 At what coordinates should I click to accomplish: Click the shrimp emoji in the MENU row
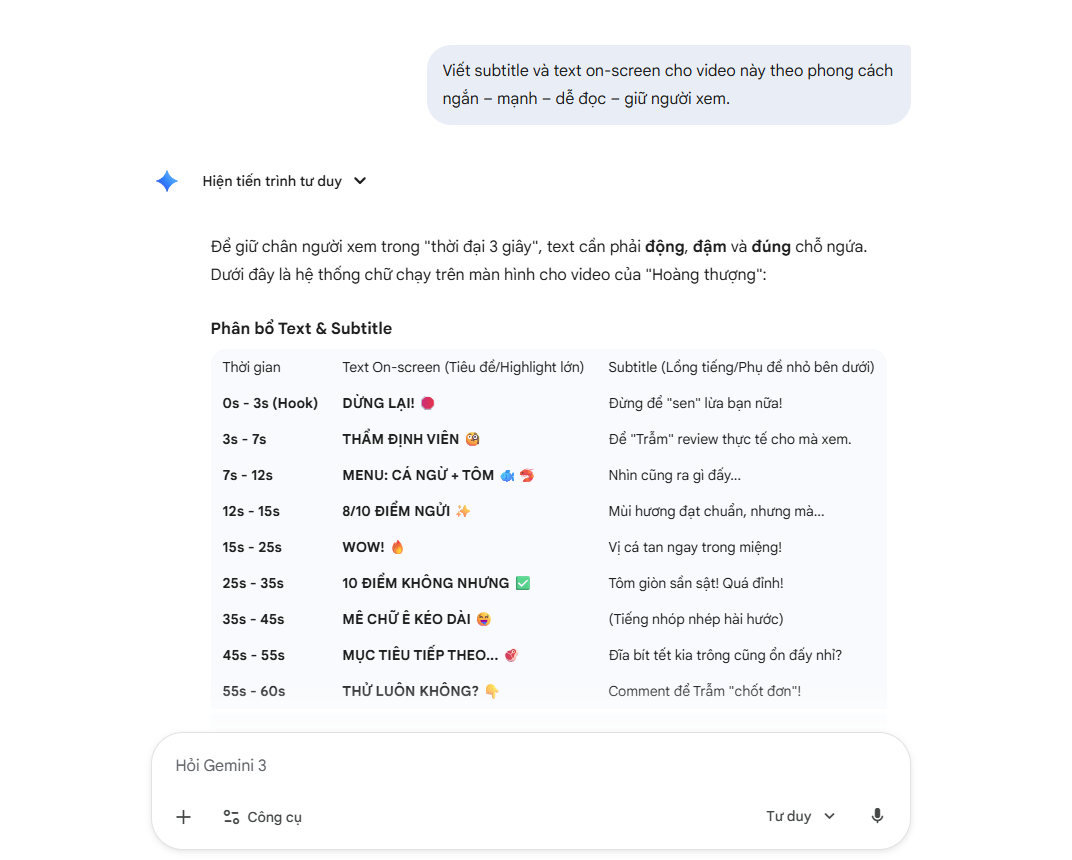(x=527, y=475)
